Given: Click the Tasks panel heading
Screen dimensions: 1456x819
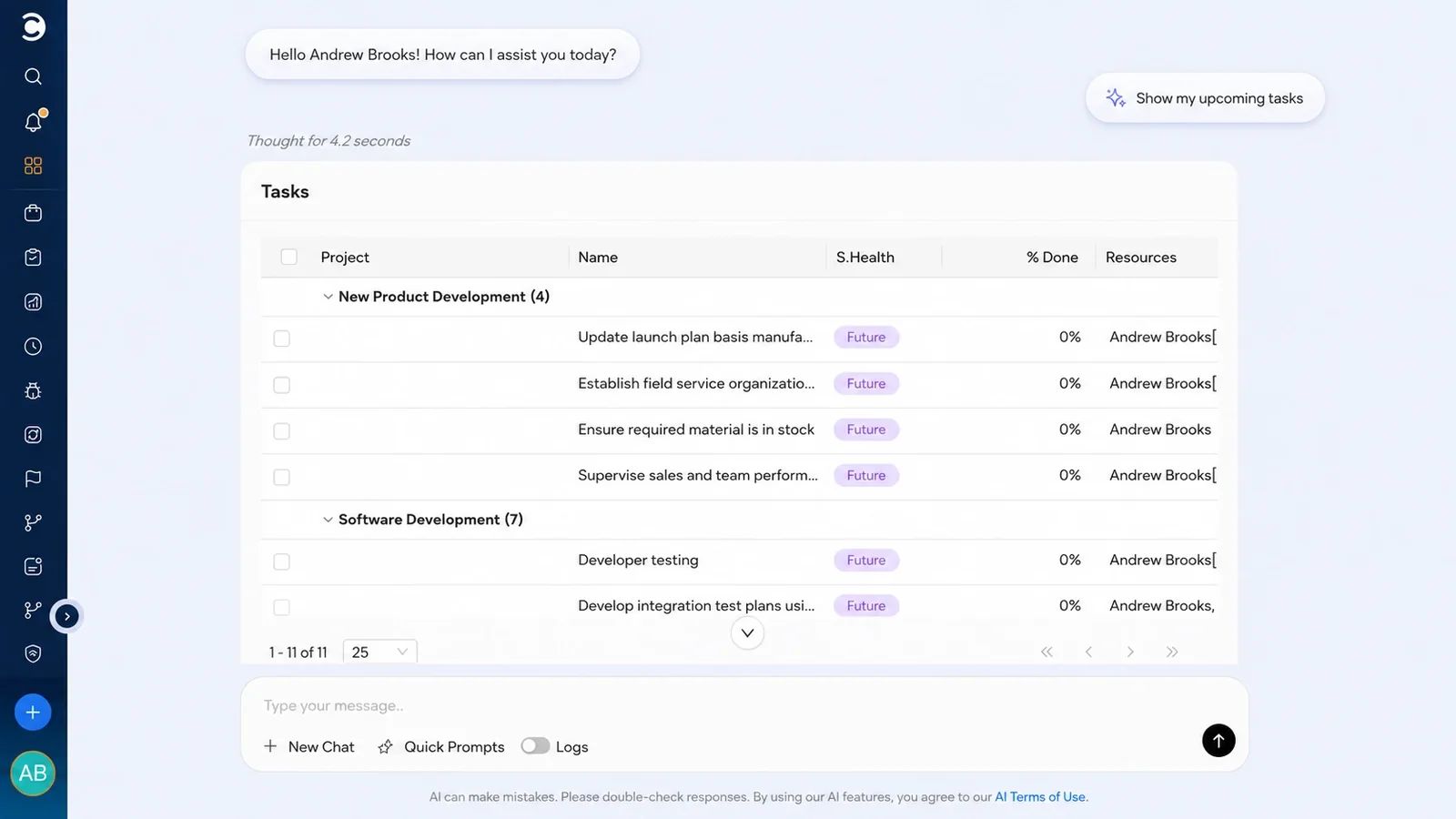Looking at the screenshot, I should [x=285, y=192].
